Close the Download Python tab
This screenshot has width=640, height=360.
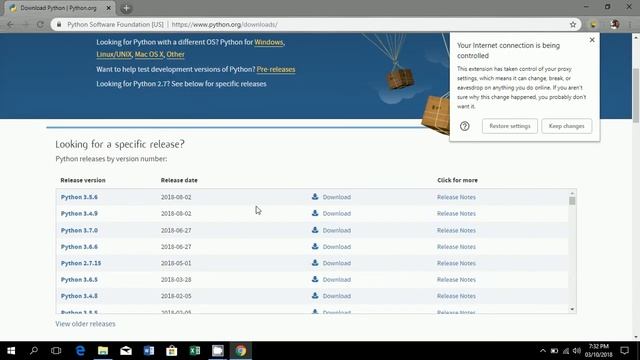tap(109, 8)
